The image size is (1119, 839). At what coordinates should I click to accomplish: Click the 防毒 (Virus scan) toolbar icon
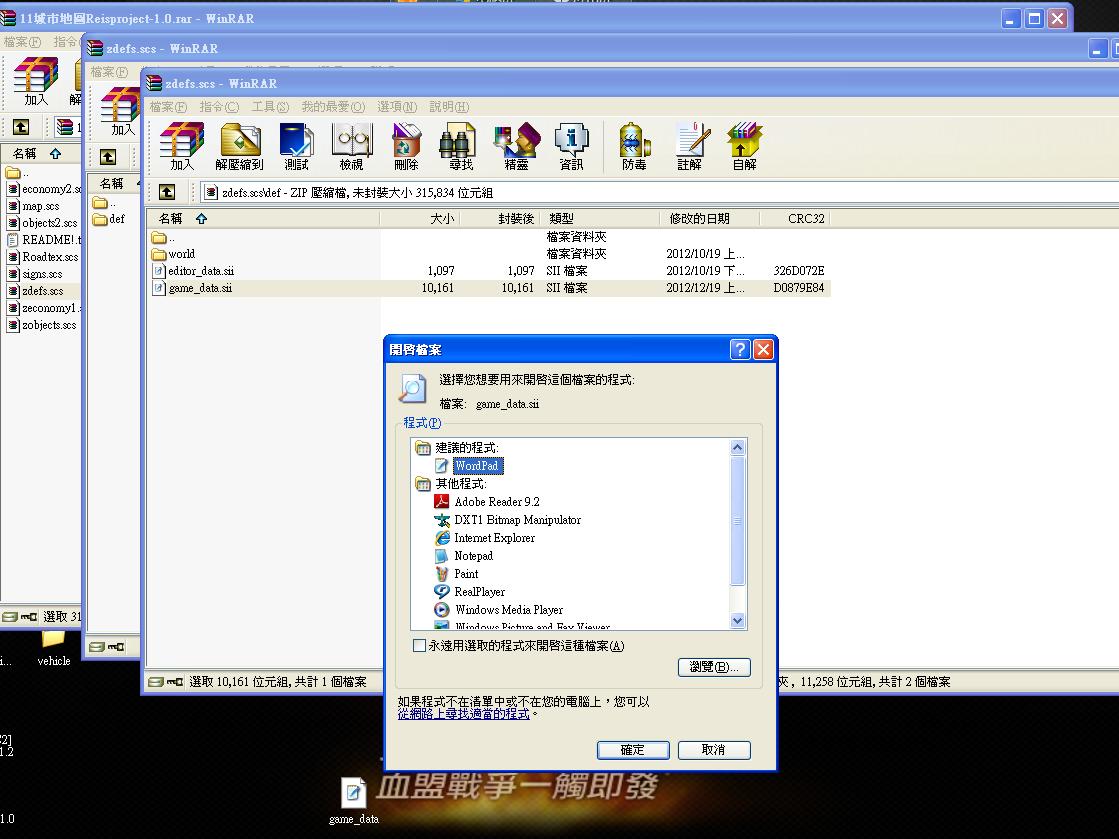pyautogui.click(x=634, y=146)
